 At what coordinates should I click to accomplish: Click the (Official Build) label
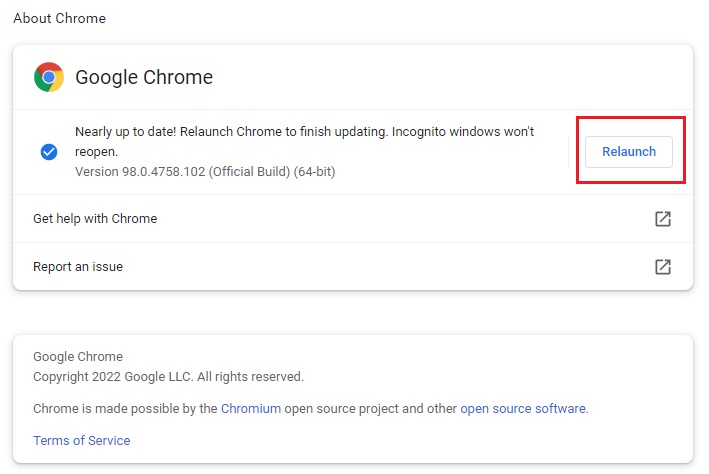(248, 172)
